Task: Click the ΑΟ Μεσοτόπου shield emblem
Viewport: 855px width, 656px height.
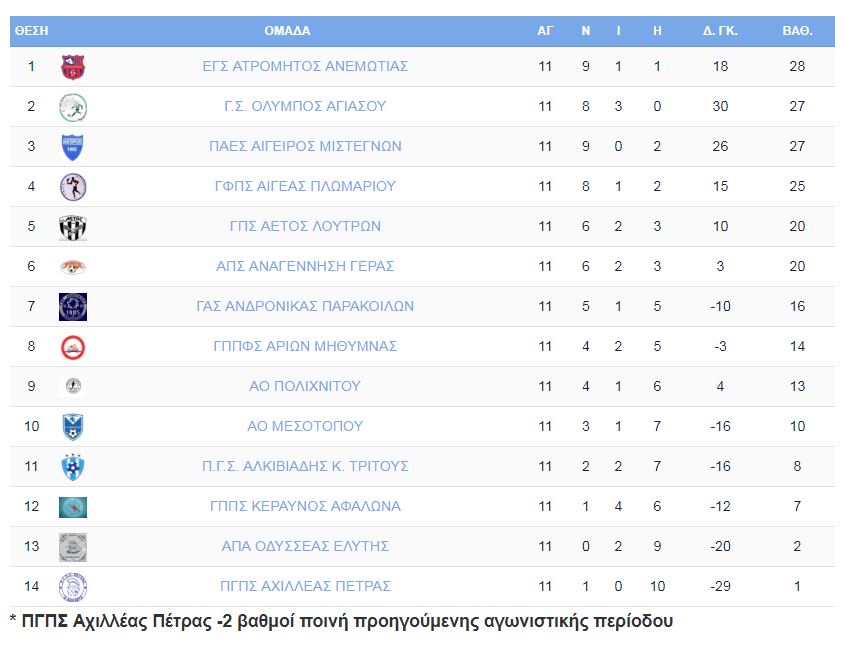Action: point(73,427)
